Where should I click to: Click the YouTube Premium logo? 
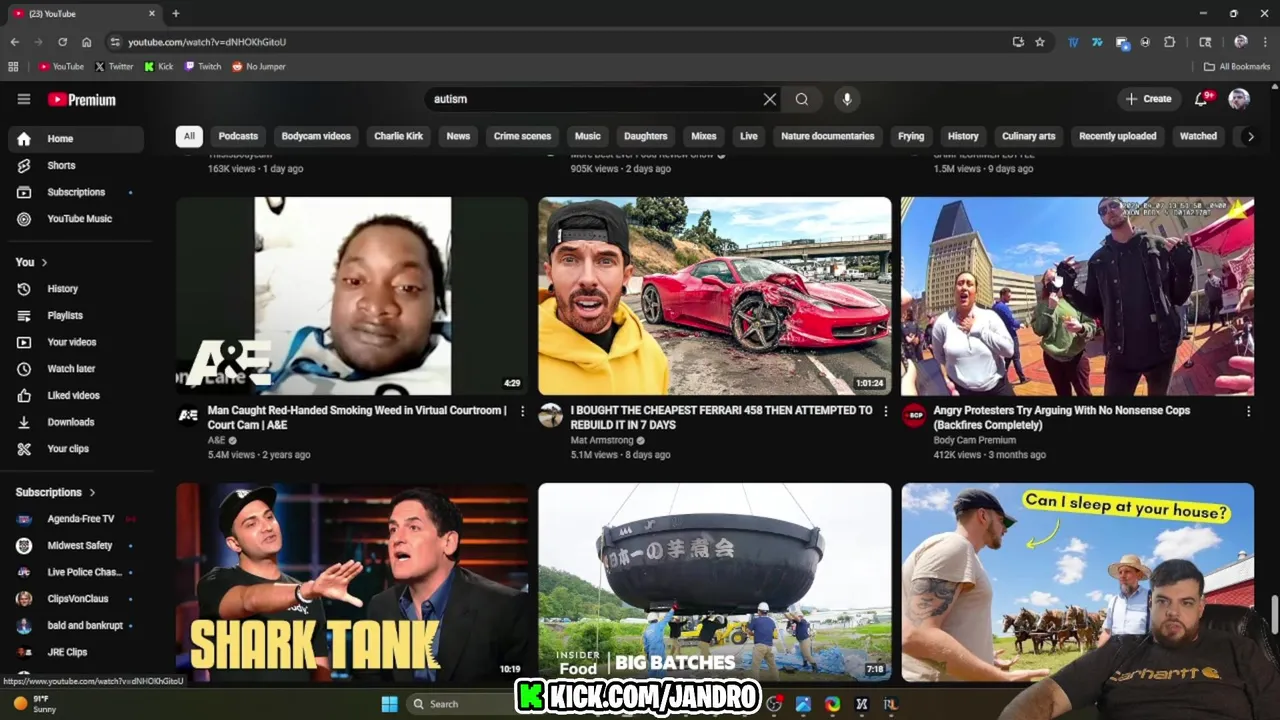(x=82, y=99)
